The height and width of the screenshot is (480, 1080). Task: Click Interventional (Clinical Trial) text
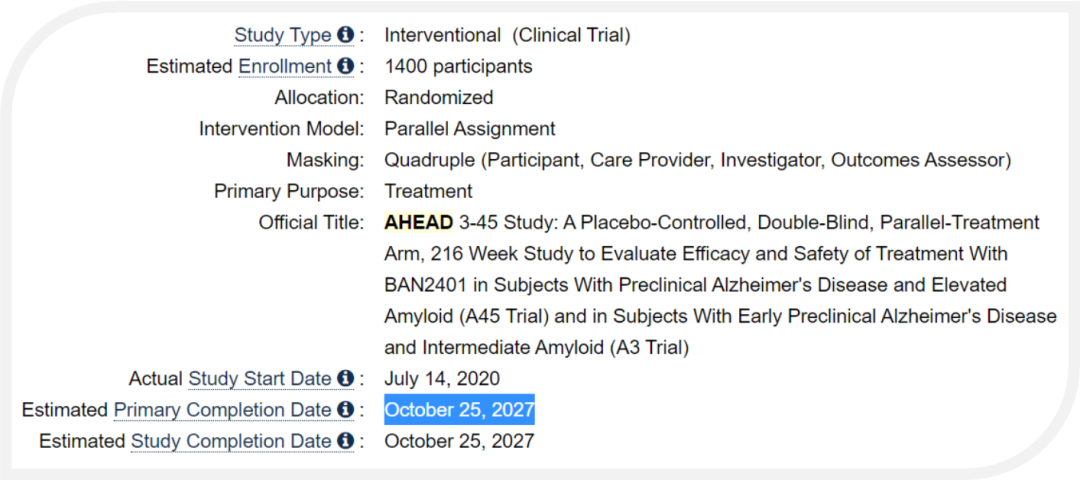coord(508,35)
